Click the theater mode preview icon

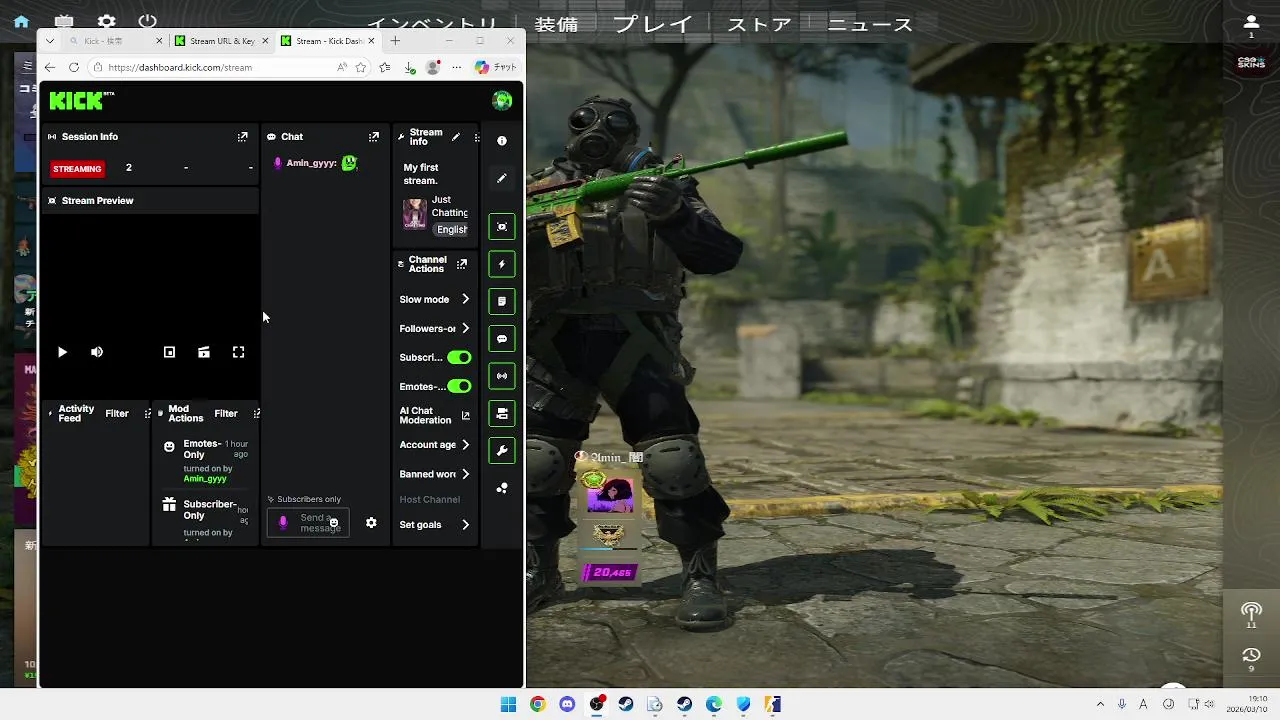click(204, 352)
